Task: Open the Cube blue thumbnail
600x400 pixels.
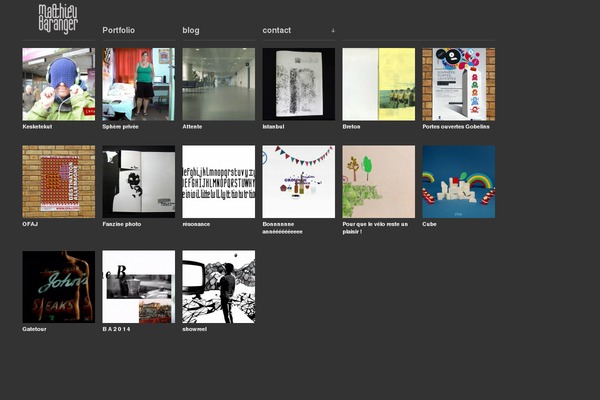Action: pyautogui.click(x=458, y=181)
